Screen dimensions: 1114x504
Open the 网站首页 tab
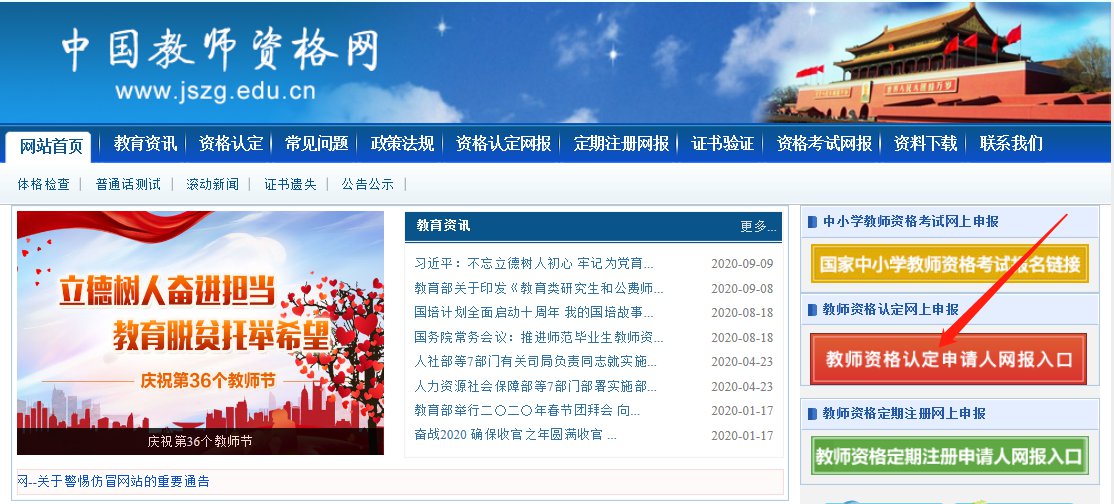[x=51, y=146]
